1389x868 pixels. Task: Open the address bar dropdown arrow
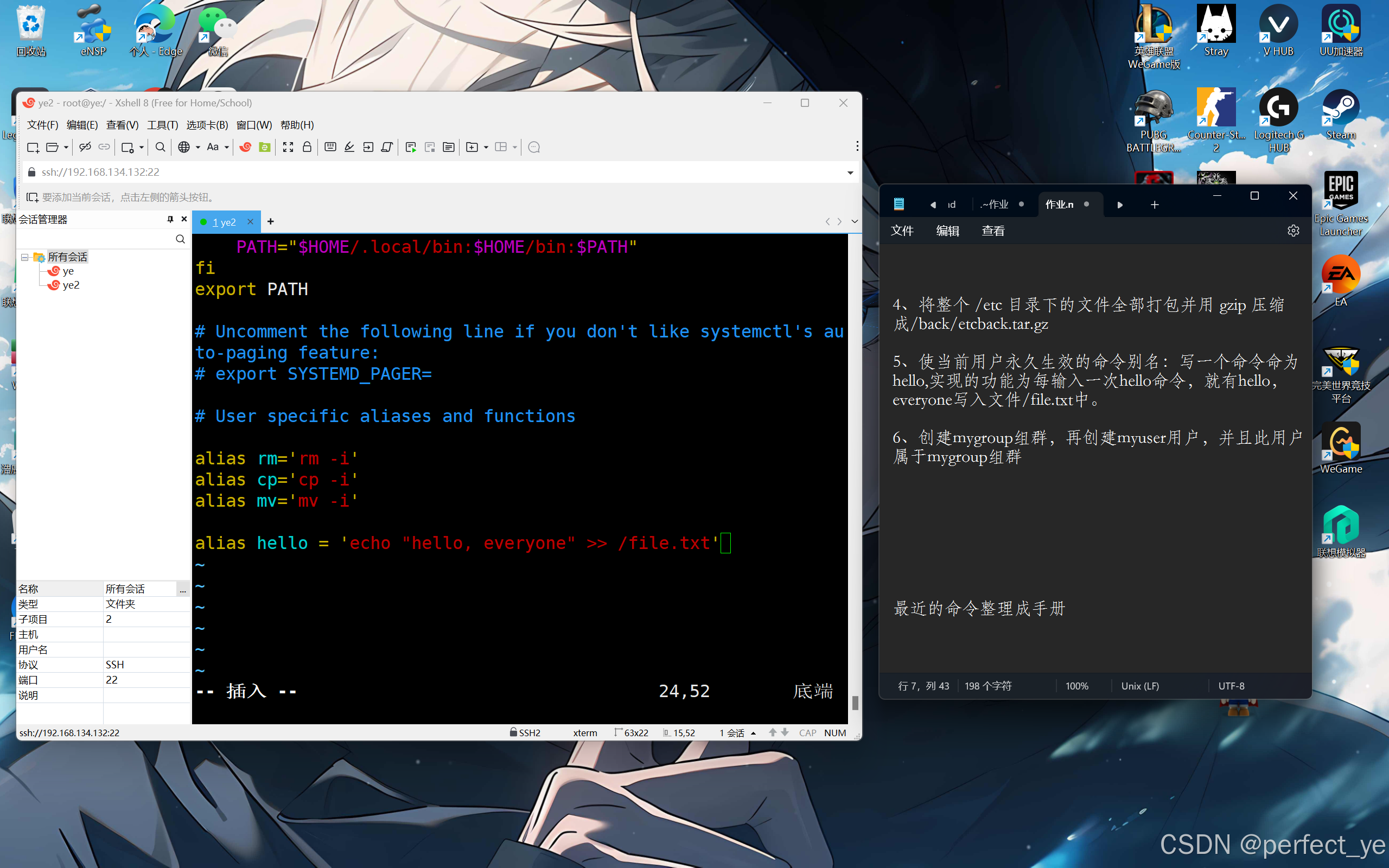(x=850, y=172)
